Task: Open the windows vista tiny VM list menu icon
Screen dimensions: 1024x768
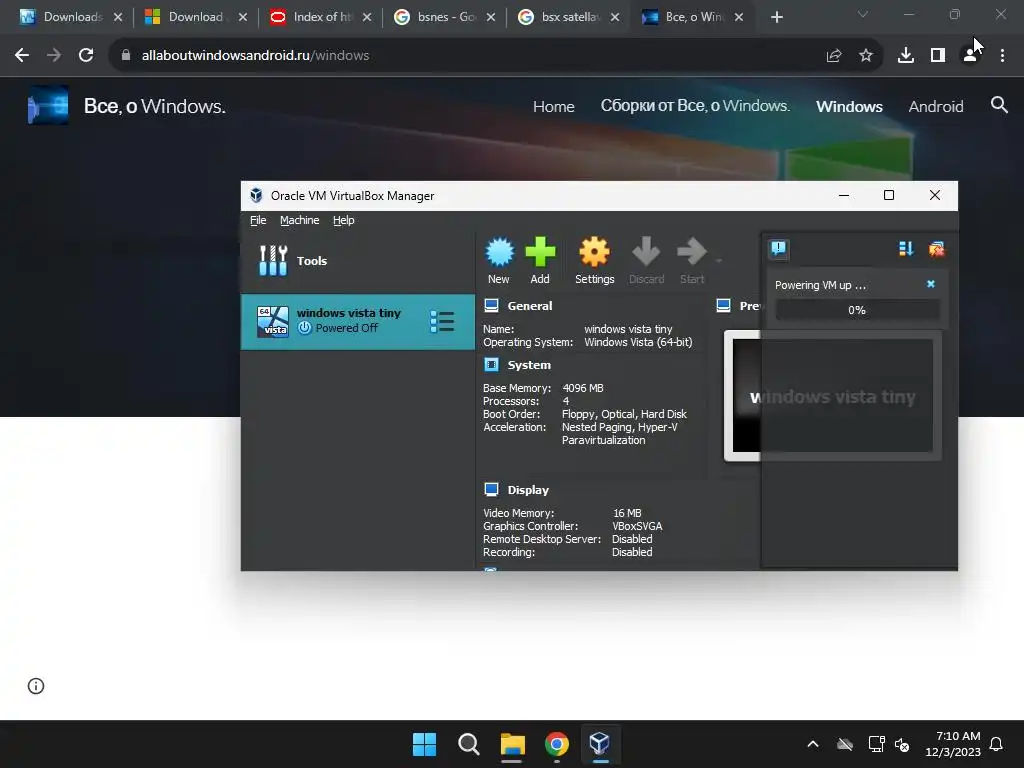Action: coord(442,321)
